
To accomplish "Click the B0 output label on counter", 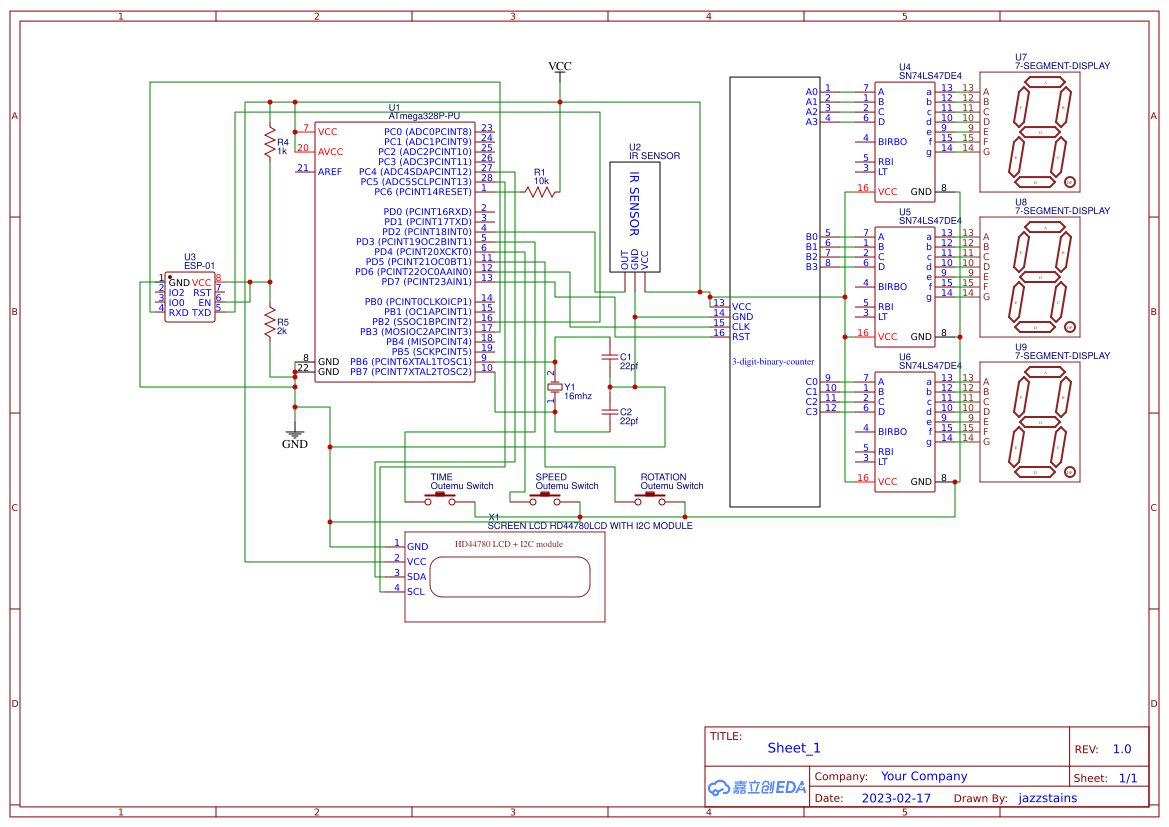I will (811, 237).
